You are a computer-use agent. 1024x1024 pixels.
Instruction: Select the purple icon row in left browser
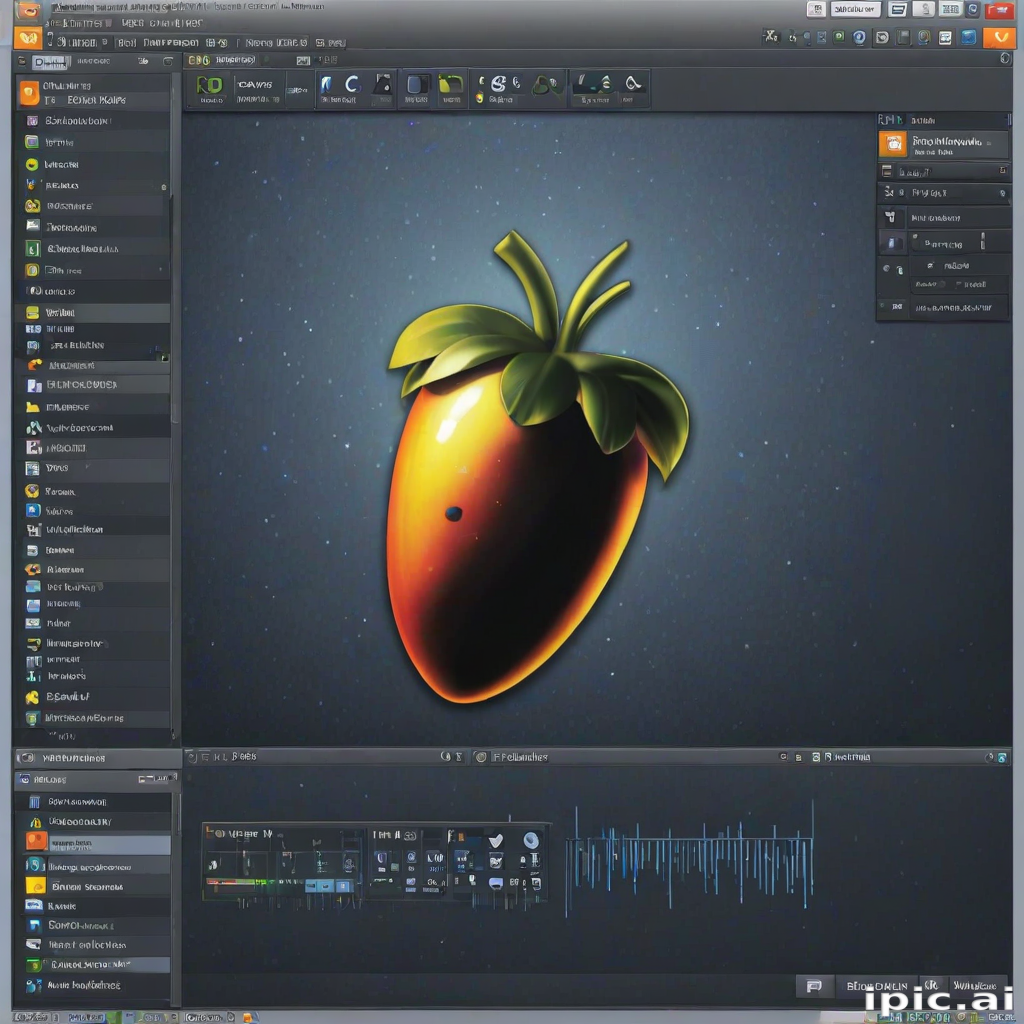click(93, 121)
